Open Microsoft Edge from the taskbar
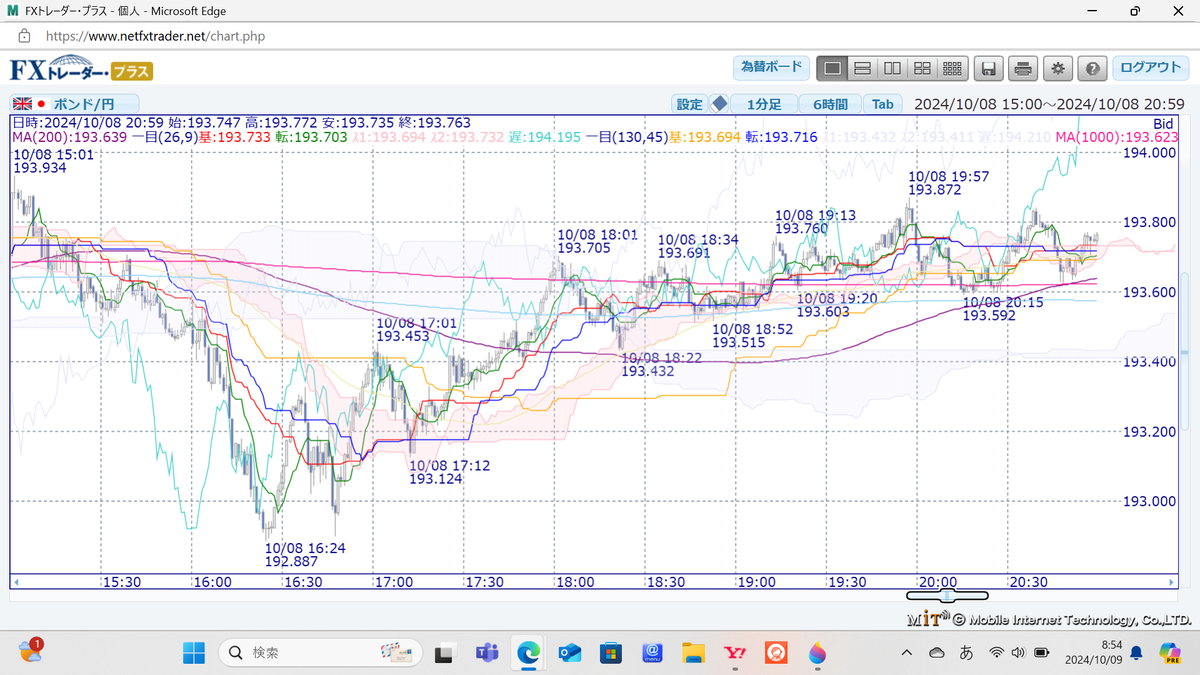 coord(529,653)
